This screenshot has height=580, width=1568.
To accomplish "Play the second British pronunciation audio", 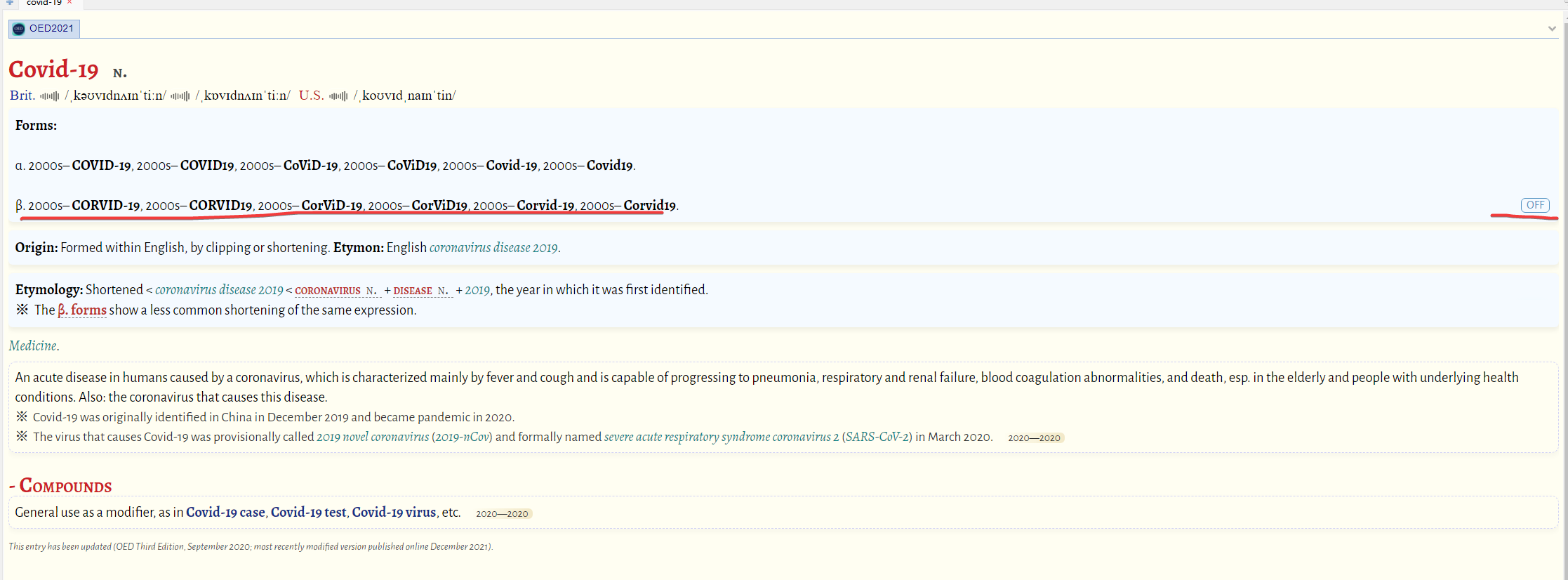I will pos(180,96).
